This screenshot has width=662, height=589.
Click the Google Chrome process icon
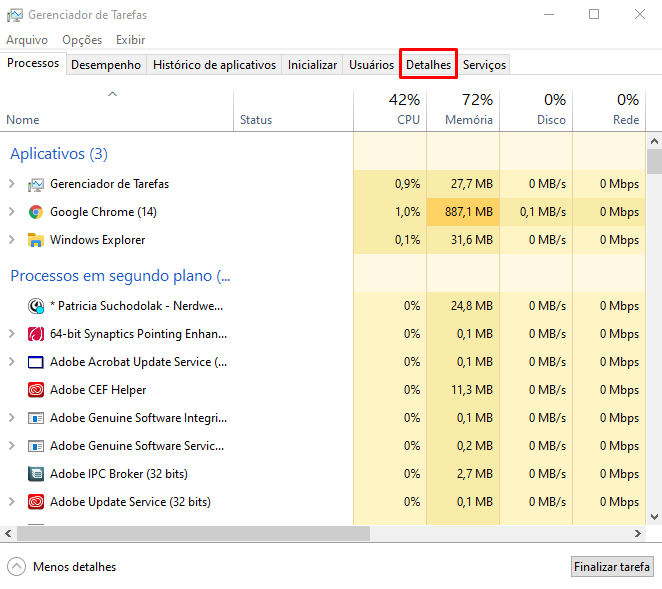pos(36,212)
